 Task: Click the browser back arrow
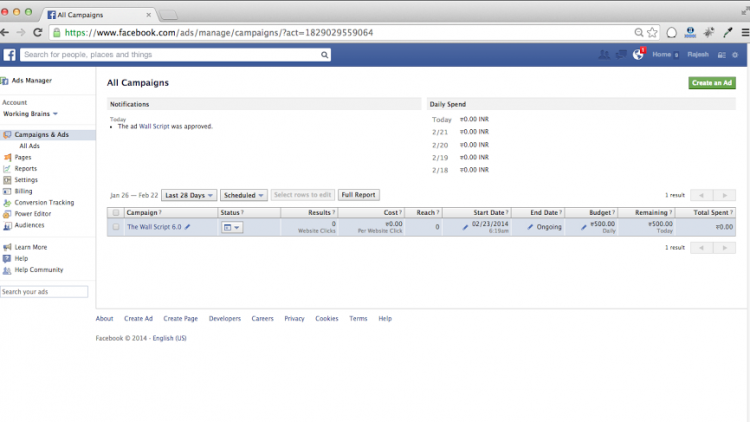(x=5, y=33)
